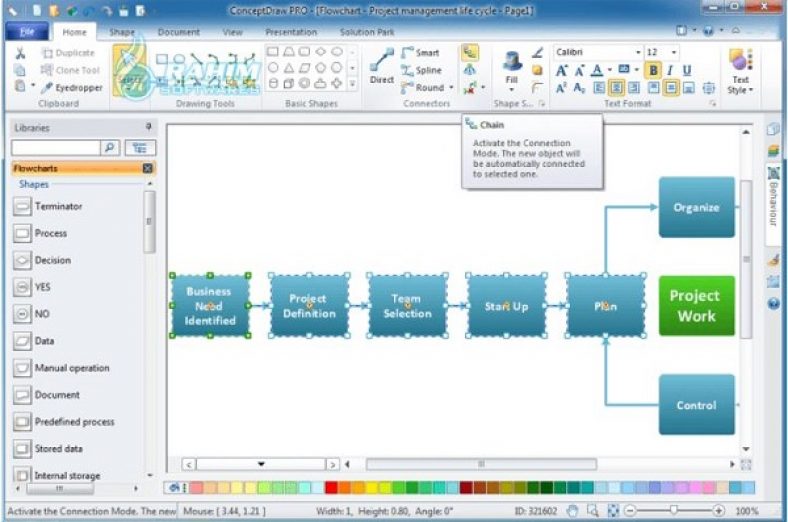Click in the library search field

point(56,147)
